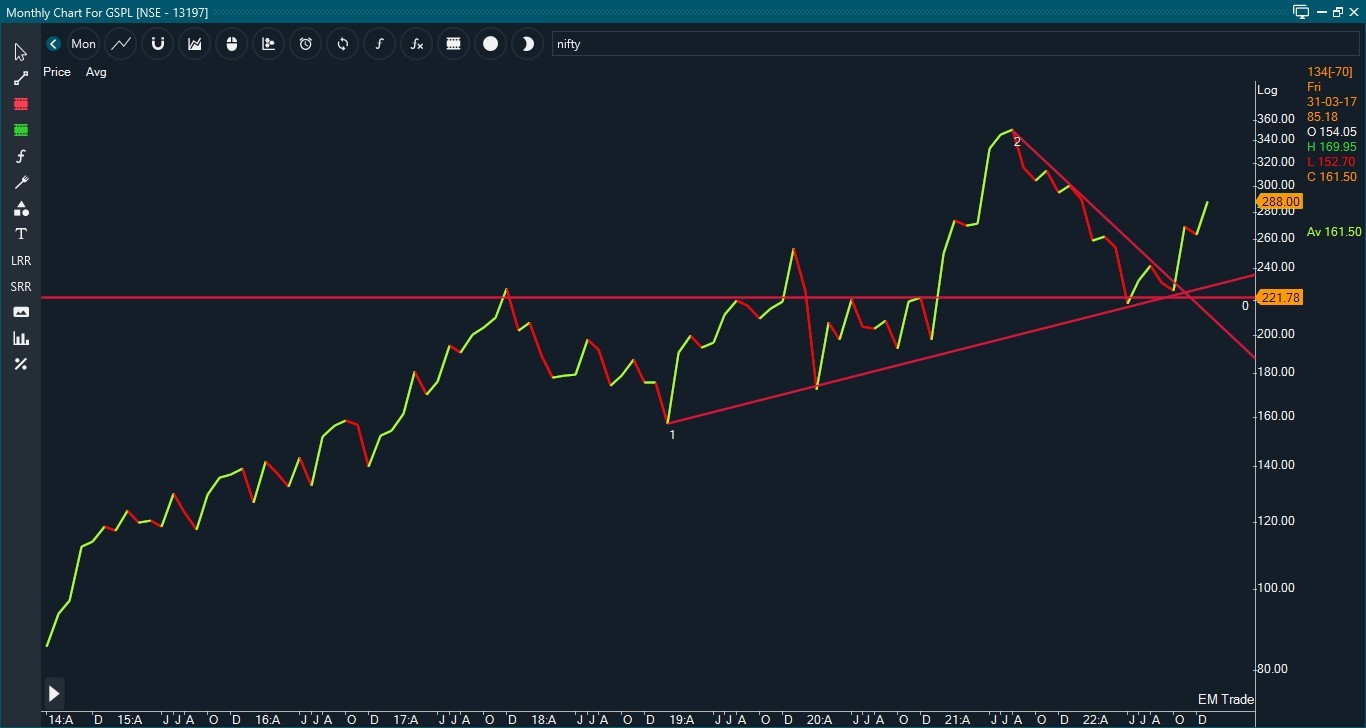The width and height of the screenshot is (1366, 728).
Task: Click the percent tool in sidebar
Action: click(20, 364)
